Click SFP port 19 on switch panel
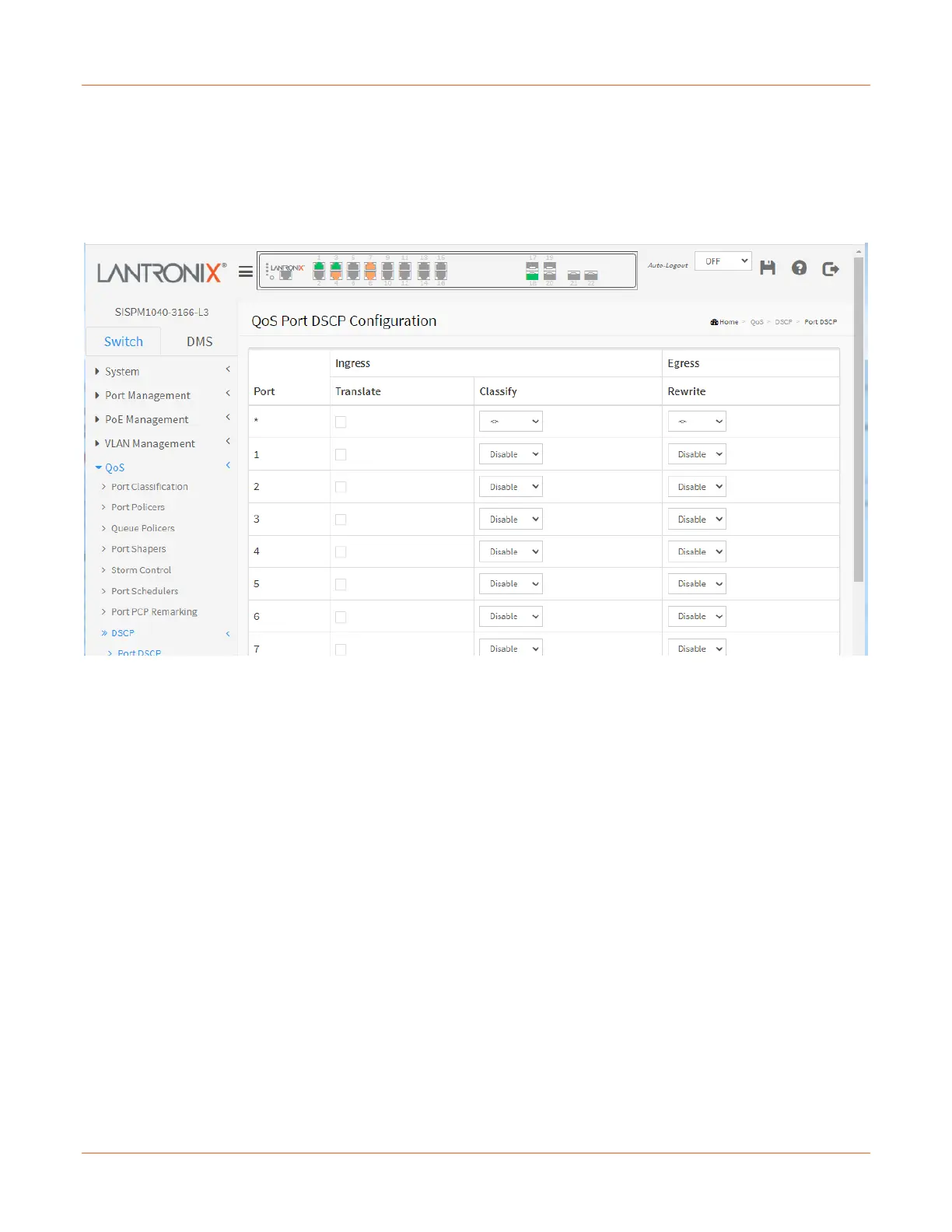 (x=549, y=267)
